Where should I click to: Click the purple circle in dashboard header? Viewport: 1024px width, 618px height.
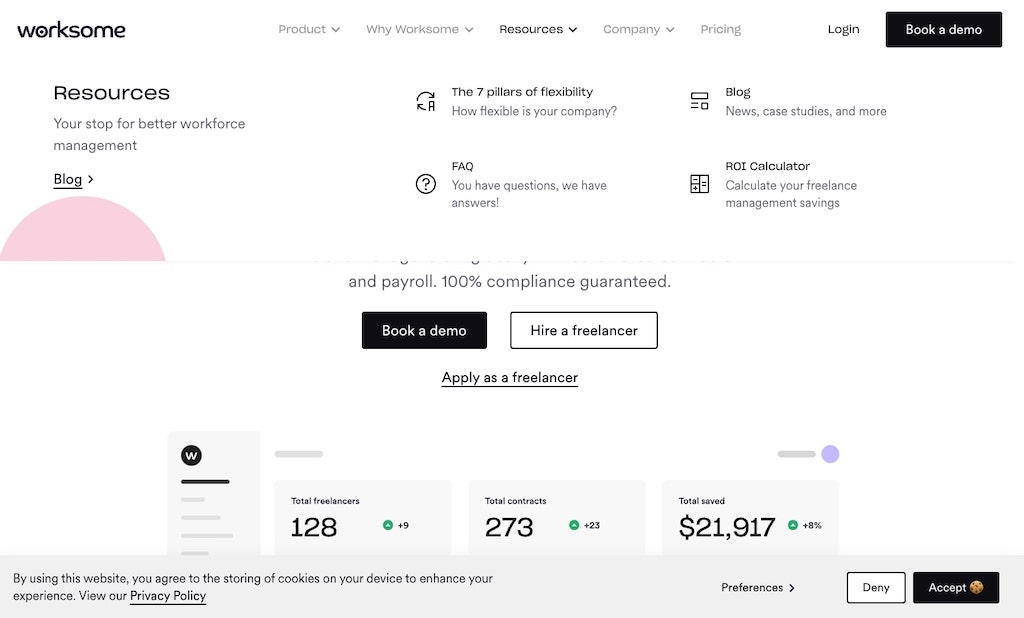pyautogui.click(x=830, y=454)
